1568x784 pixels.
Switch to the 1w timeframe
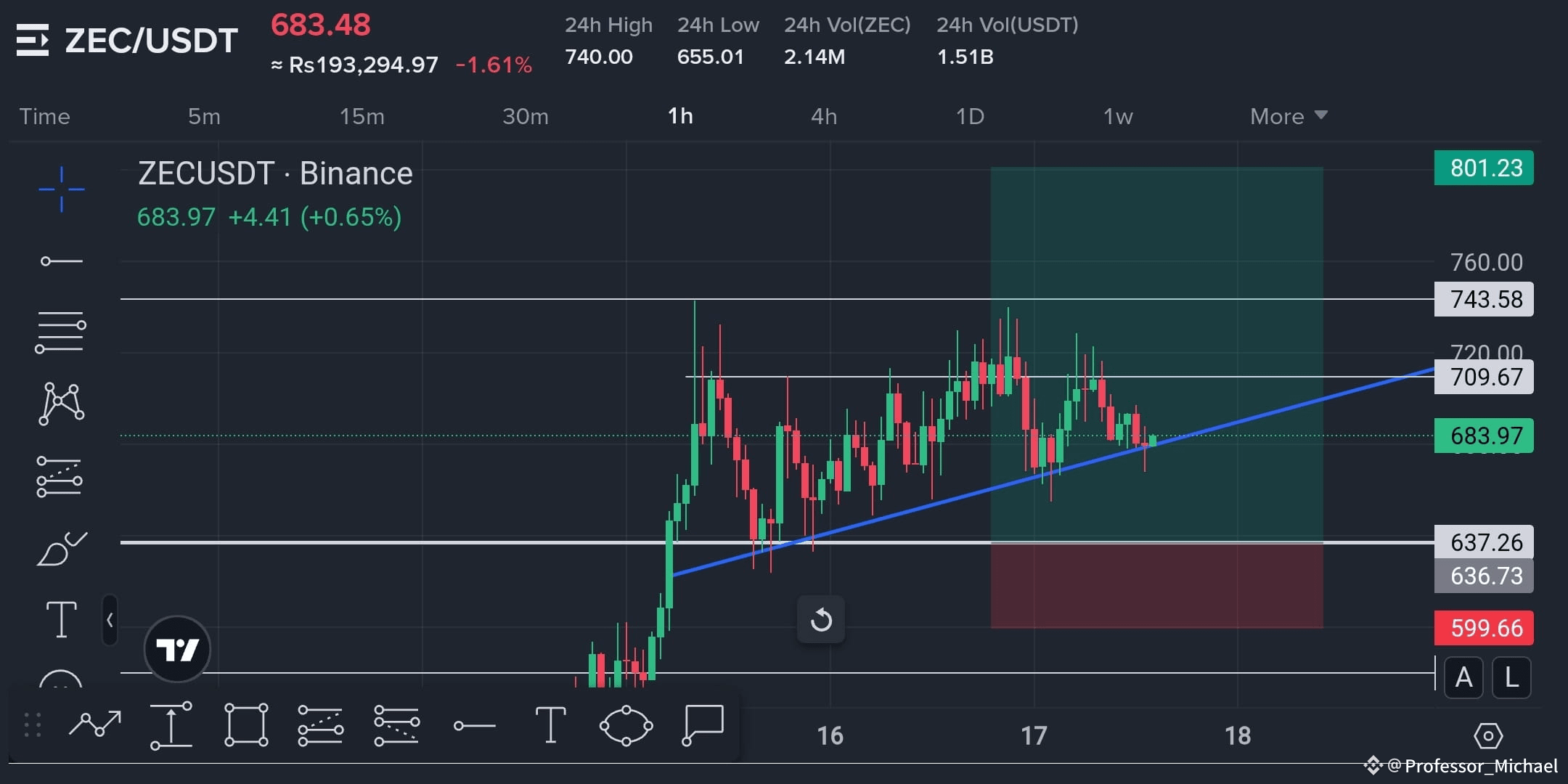click(x=1118, y=116)
